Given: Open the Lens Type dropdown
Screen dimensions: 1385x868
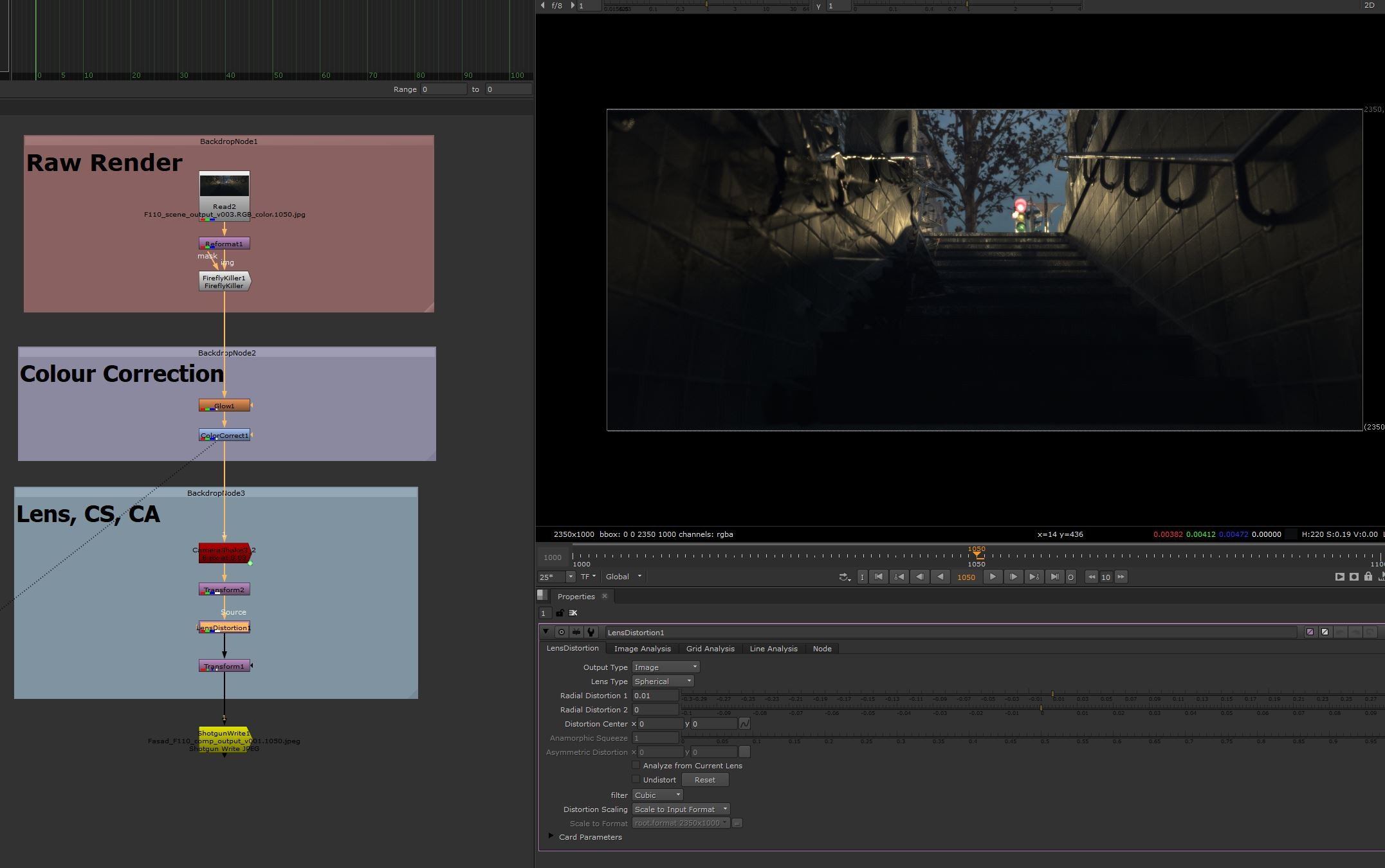Looking at the screenshot, I should [x=663, y=682].
